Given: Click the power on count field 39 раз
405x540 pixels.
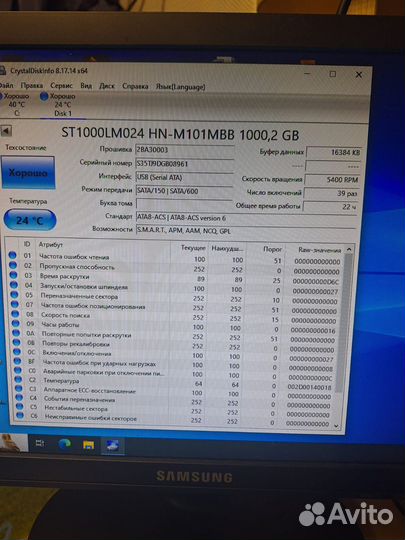Looking at the screenshot, I should (332, 193).
